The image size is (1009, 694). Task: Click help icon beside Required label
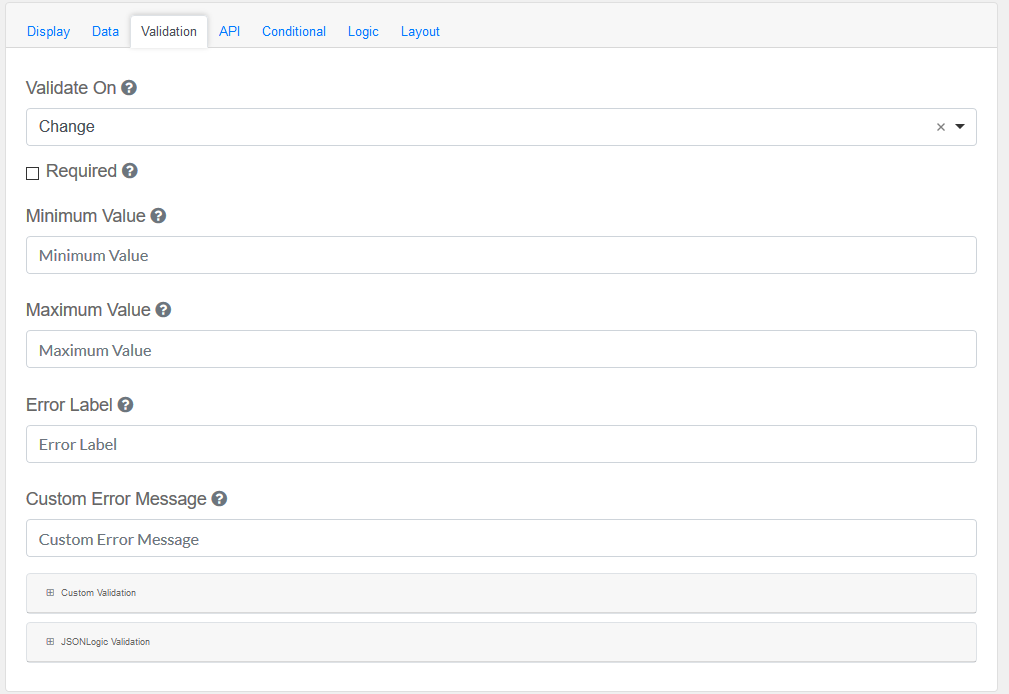click(x=130, y=171)
